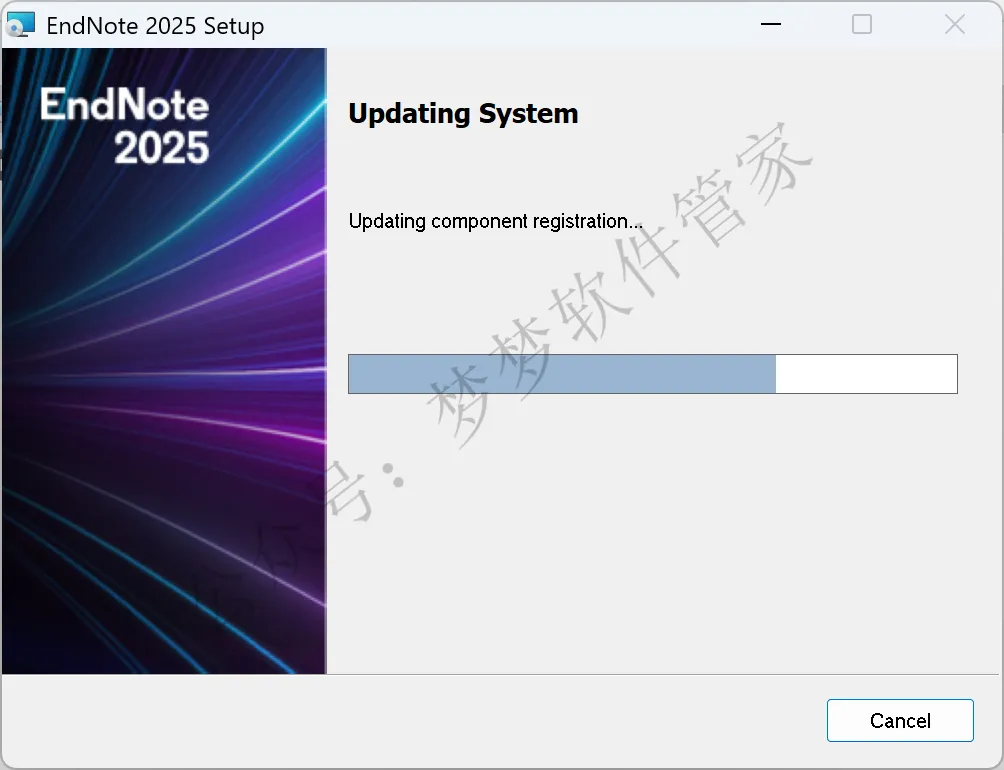Minimize the EndNote 2025 Setup window
This screenshot has height=770, width=1004.
point(771,24)
